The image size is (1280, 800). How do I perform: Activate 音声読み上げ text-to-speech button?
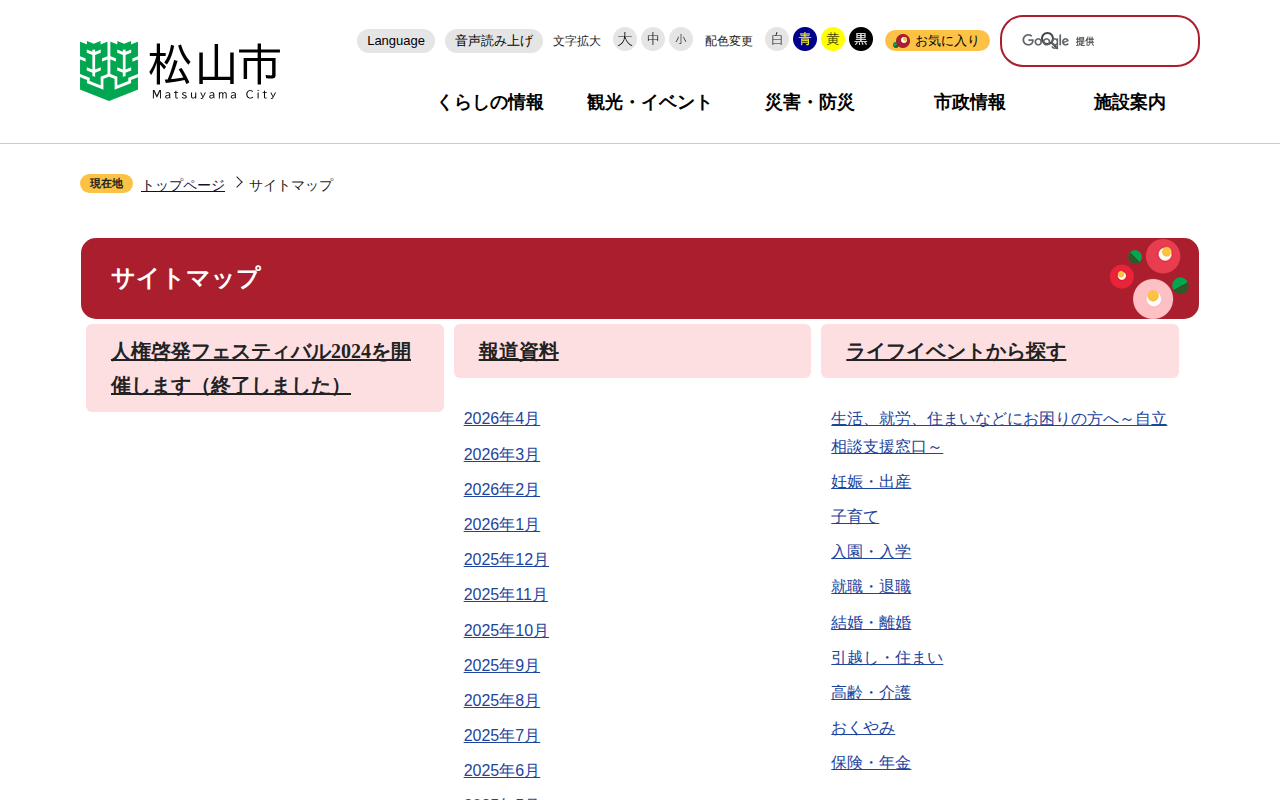coord(494,41)
